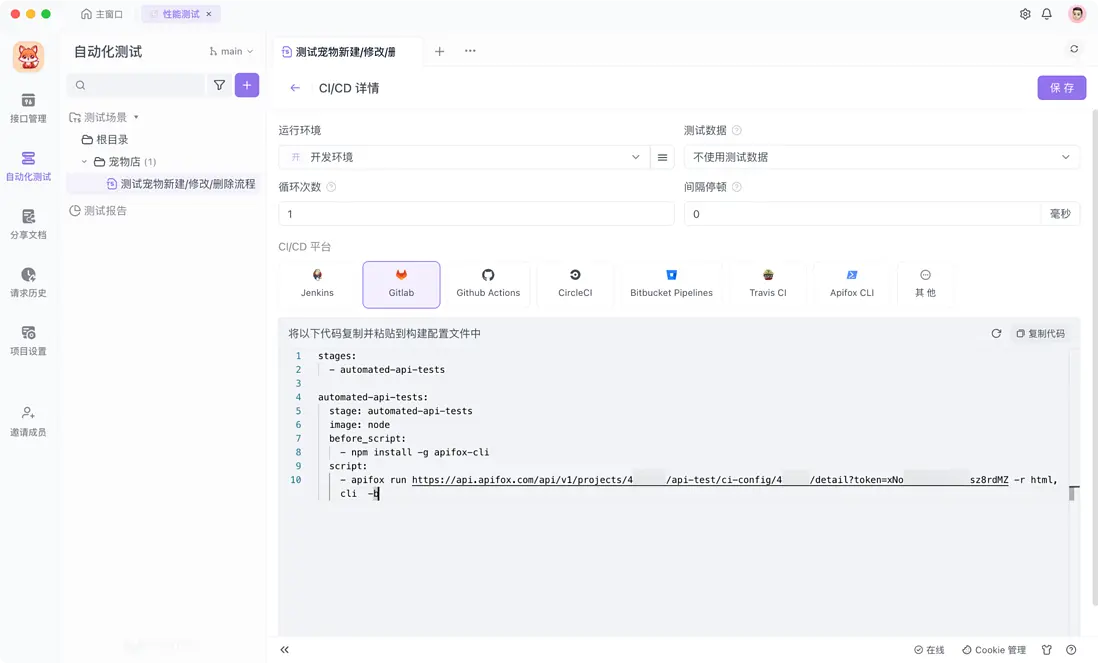Click the refresh icon at top right of tab bar
The width and height of the screenshot is (1098, 663).
1073,49
